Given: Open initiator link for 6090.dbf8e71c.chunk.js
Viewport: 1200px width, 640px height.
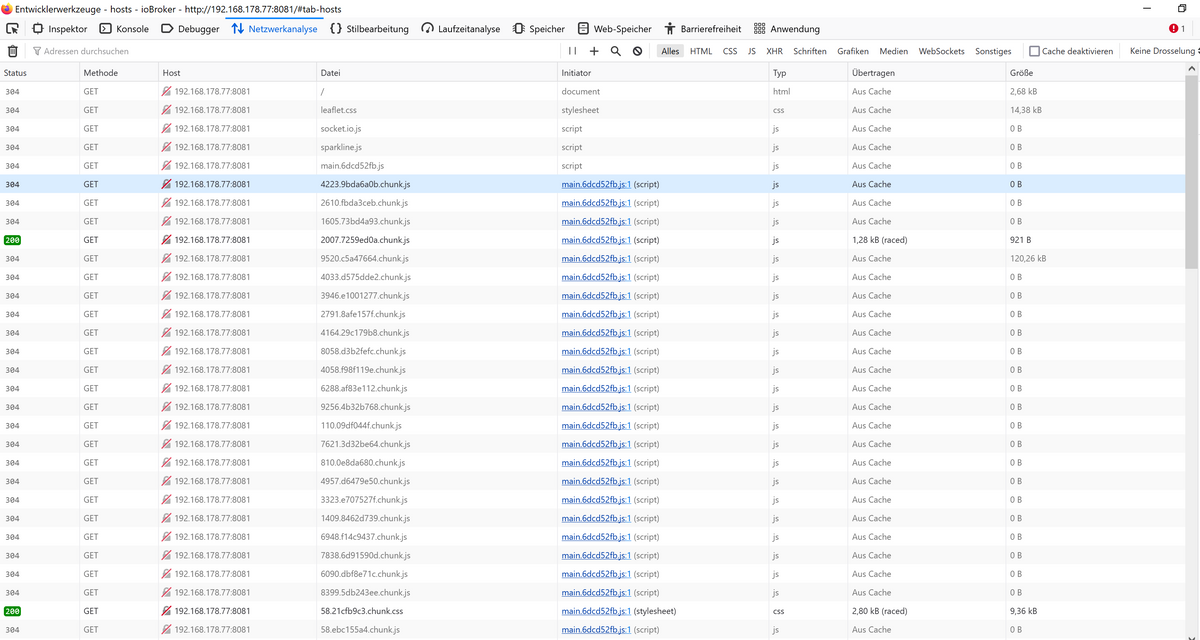Looking at the screenshot, I should point(596,574).
